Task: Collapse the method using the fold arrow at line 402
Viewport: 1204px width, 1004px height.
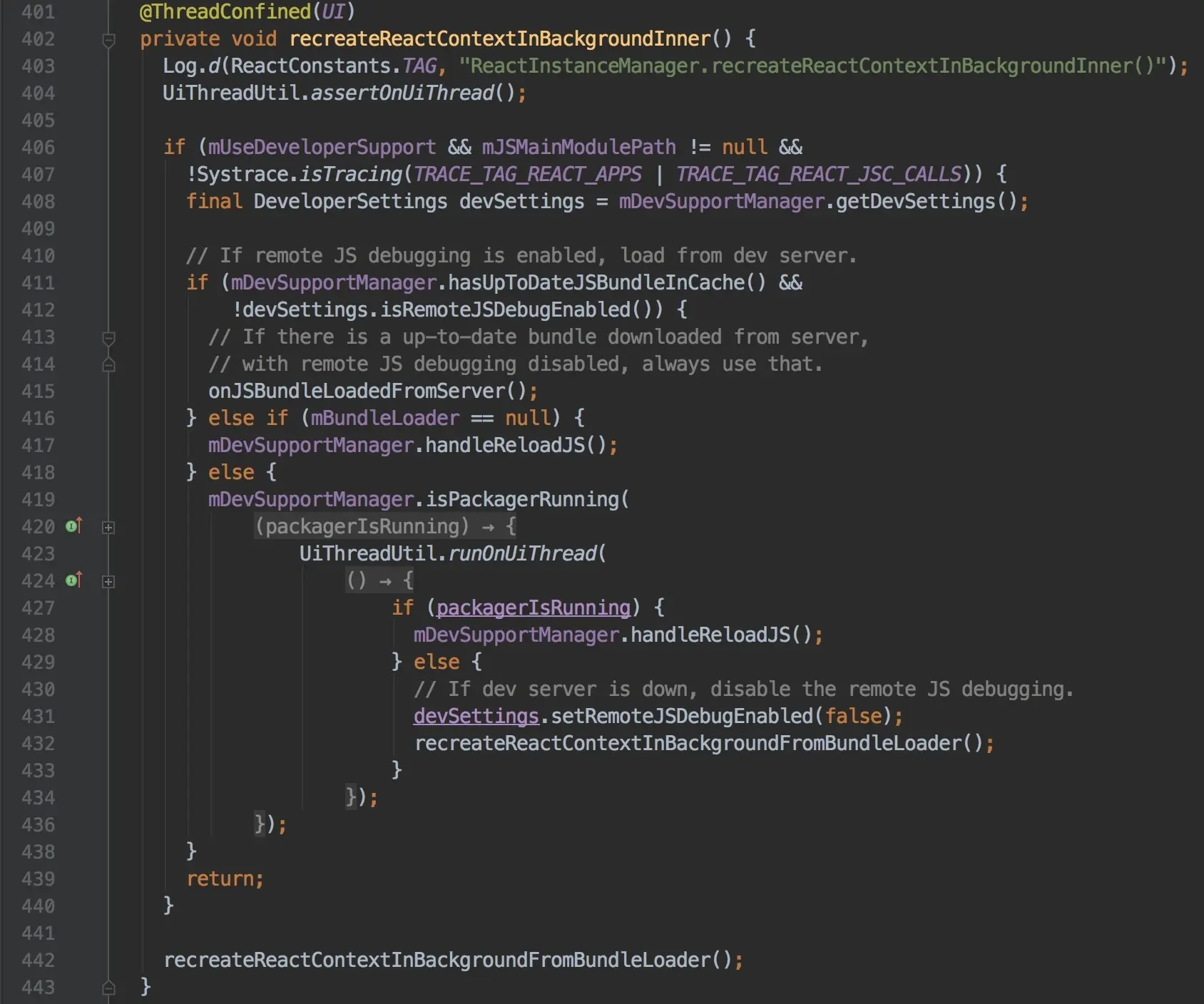Action: coord(108,40)
